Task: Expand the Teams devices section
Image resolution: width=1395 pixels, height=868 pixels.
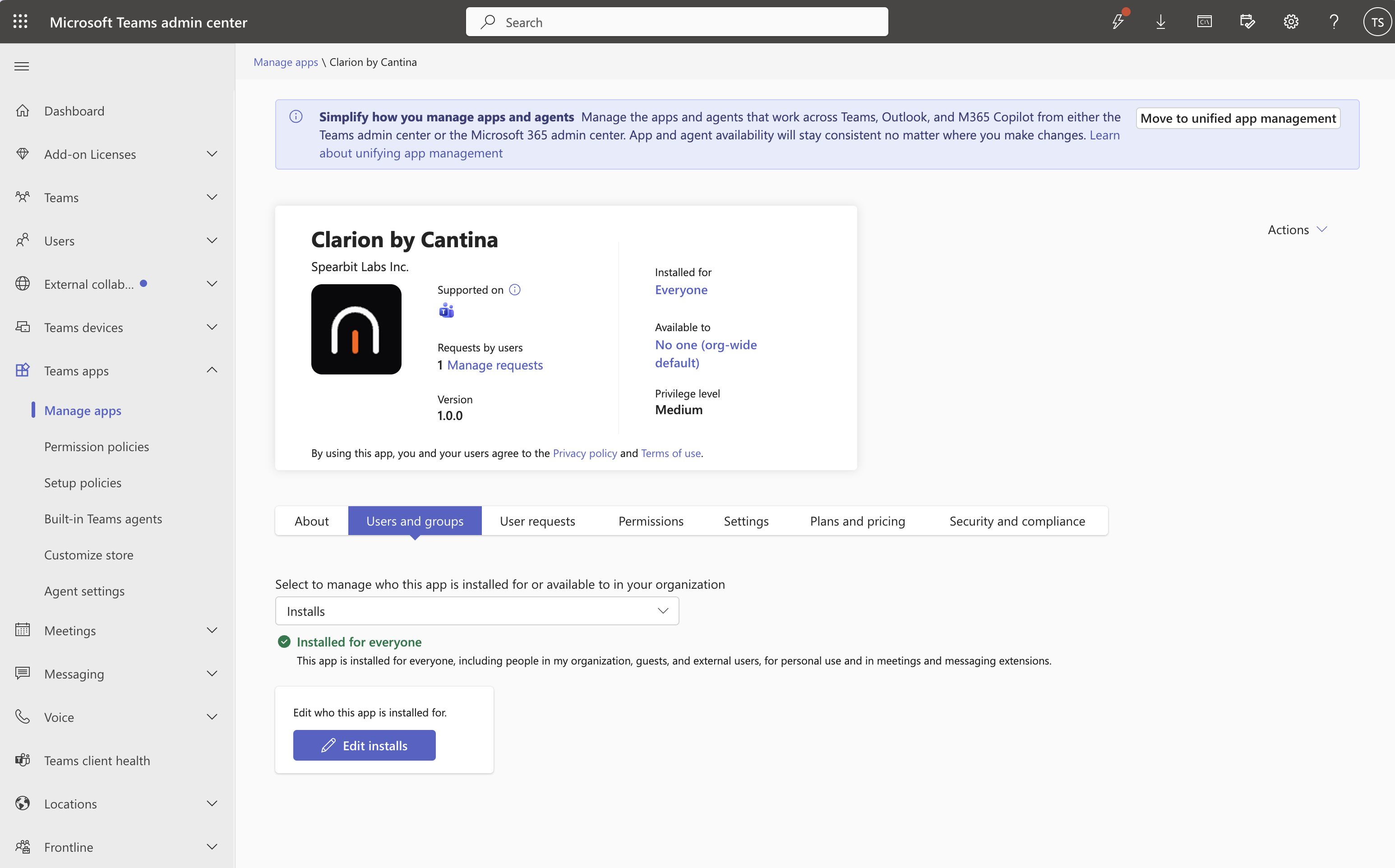Action: [212, 327]
